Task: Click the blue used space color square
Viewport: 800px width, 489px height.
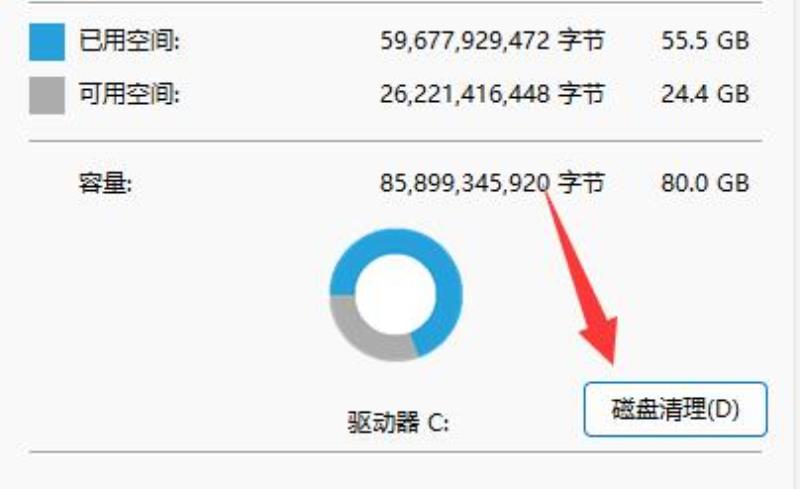Action: tap(47, 42)
